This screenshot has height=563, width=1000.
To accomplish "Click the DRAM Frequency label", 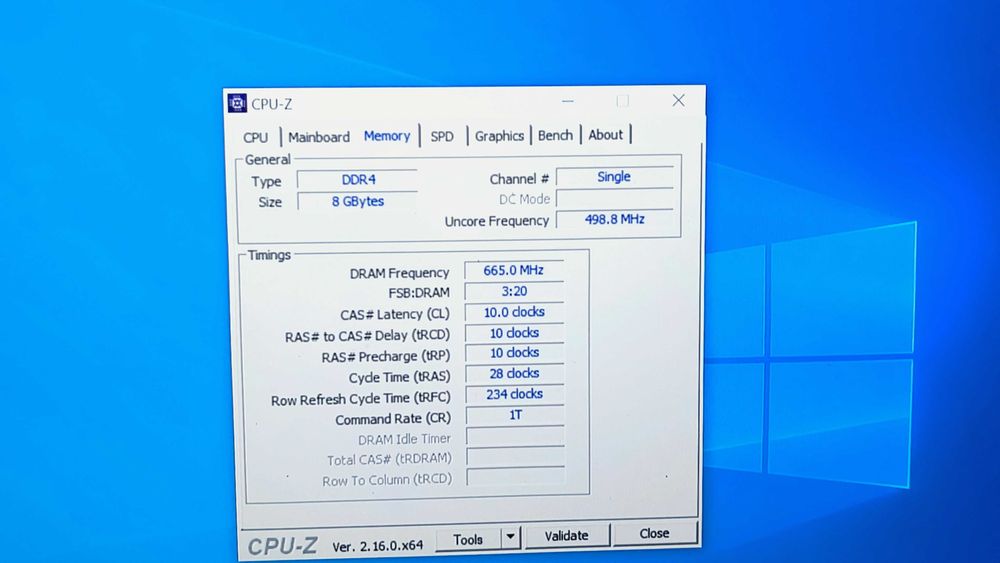I will point(399,273).
